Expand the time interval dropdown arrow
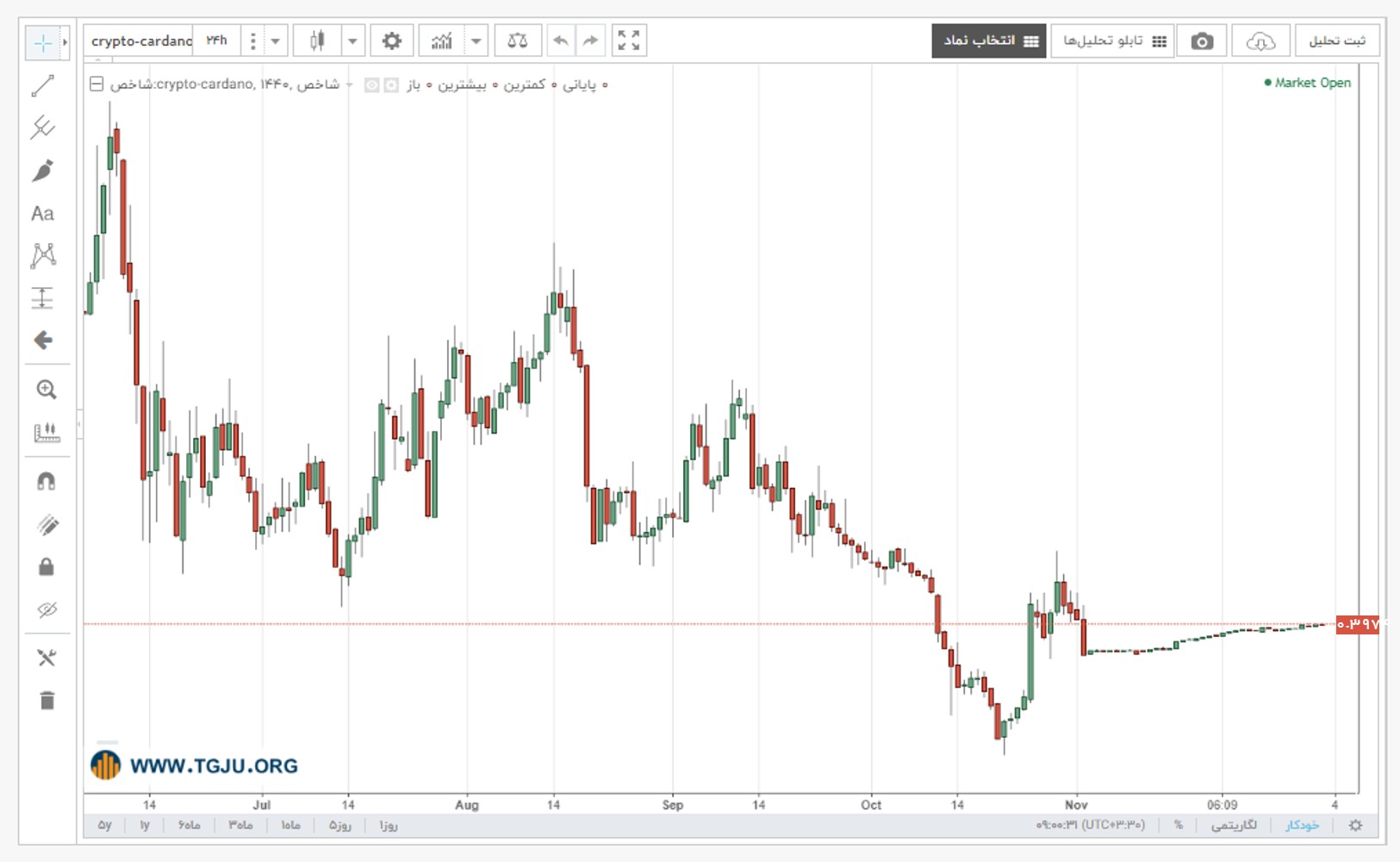The height and width of the screenshot is (862, 1400). click(276, 41)
